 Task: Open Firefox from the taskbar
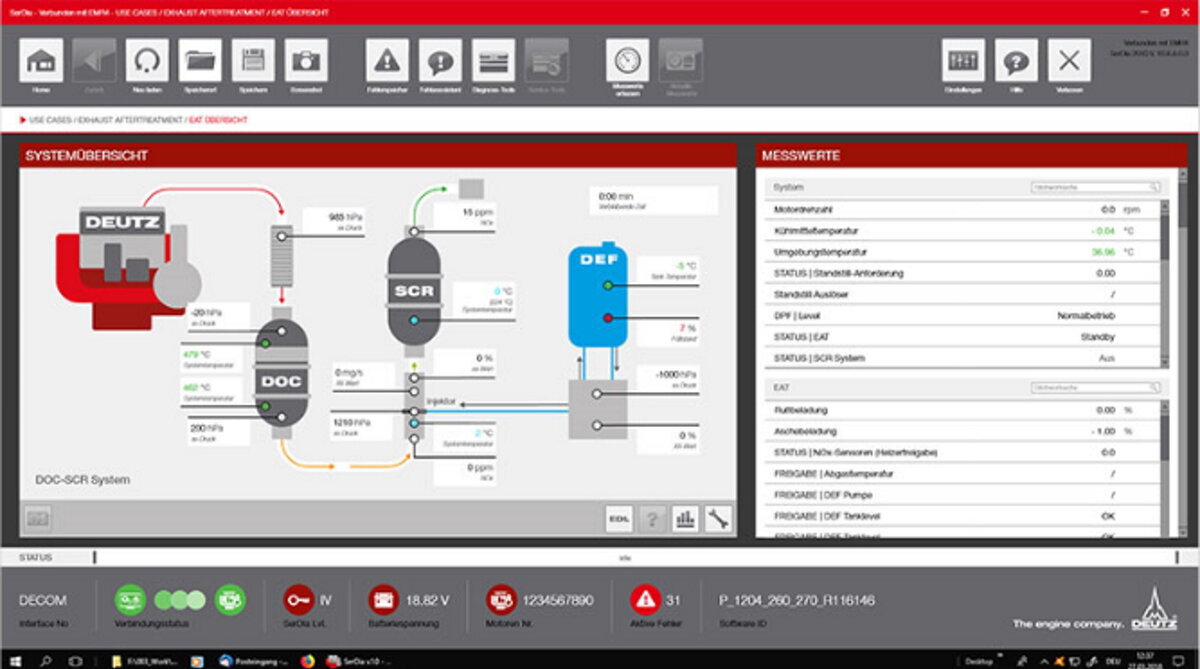(x=307, y=660)
